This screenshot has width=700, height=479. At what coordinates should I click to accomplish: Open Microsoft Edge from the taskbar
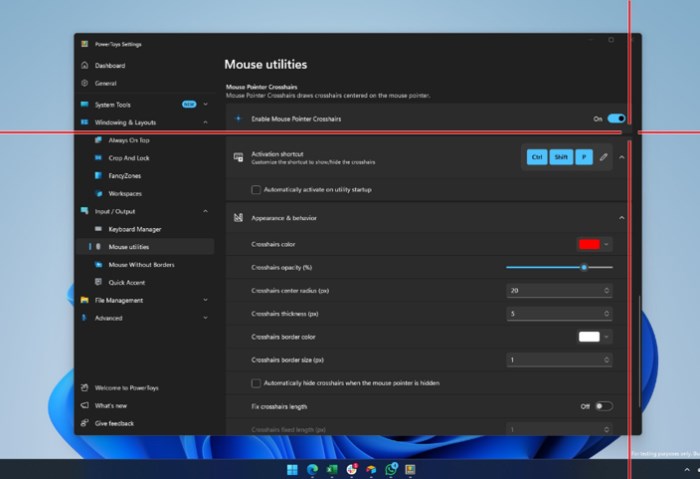tap(312, 469)
